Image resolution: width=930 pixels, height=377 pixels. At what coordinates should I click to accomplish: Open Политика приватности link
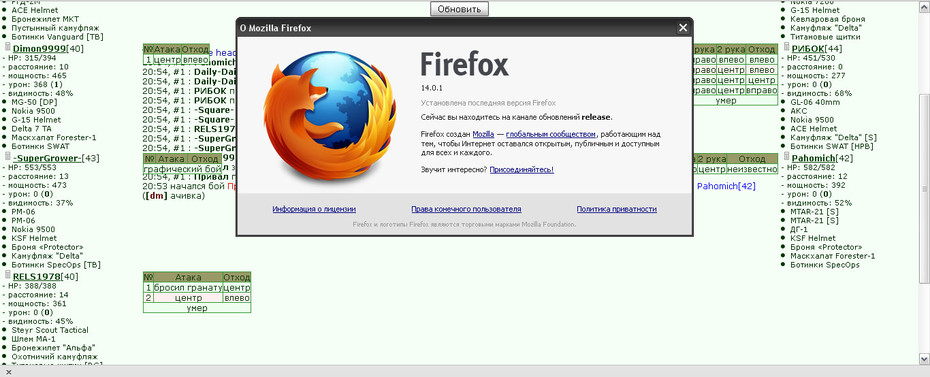coord(617,209)
